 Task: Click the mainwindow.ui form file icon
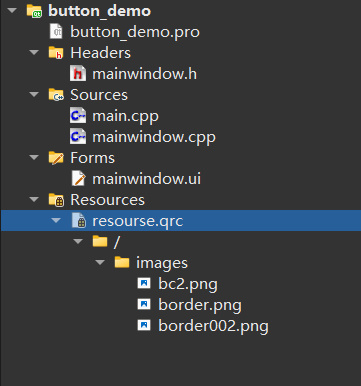(x=79, y=179)
